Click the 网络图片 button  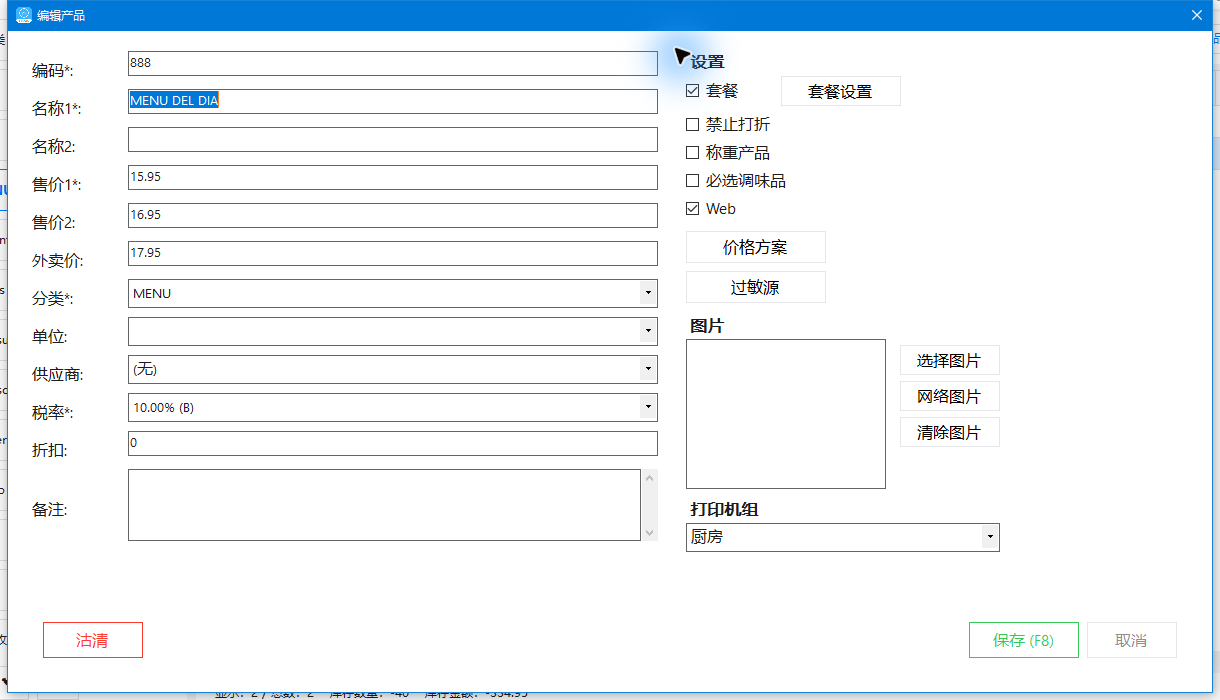tap(950, 396)
